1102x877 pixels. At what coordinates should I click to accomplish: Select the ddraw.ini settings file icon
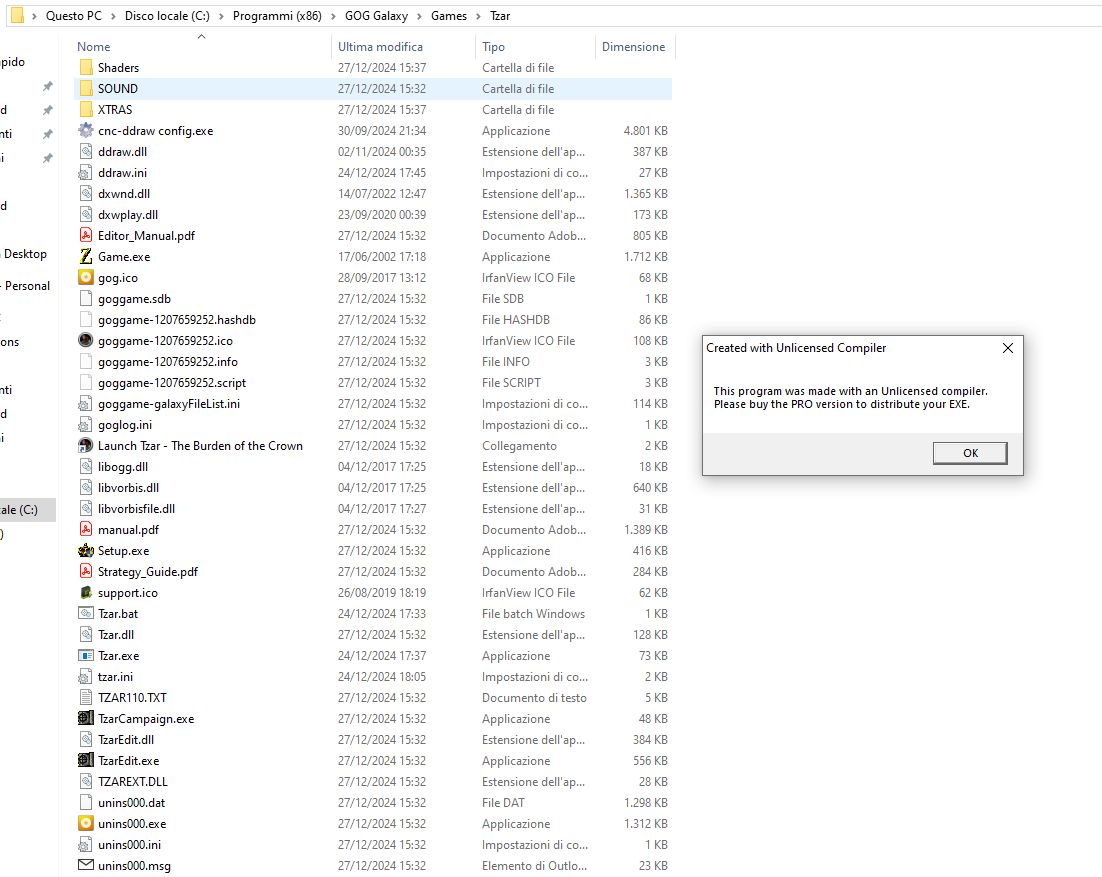86,173
